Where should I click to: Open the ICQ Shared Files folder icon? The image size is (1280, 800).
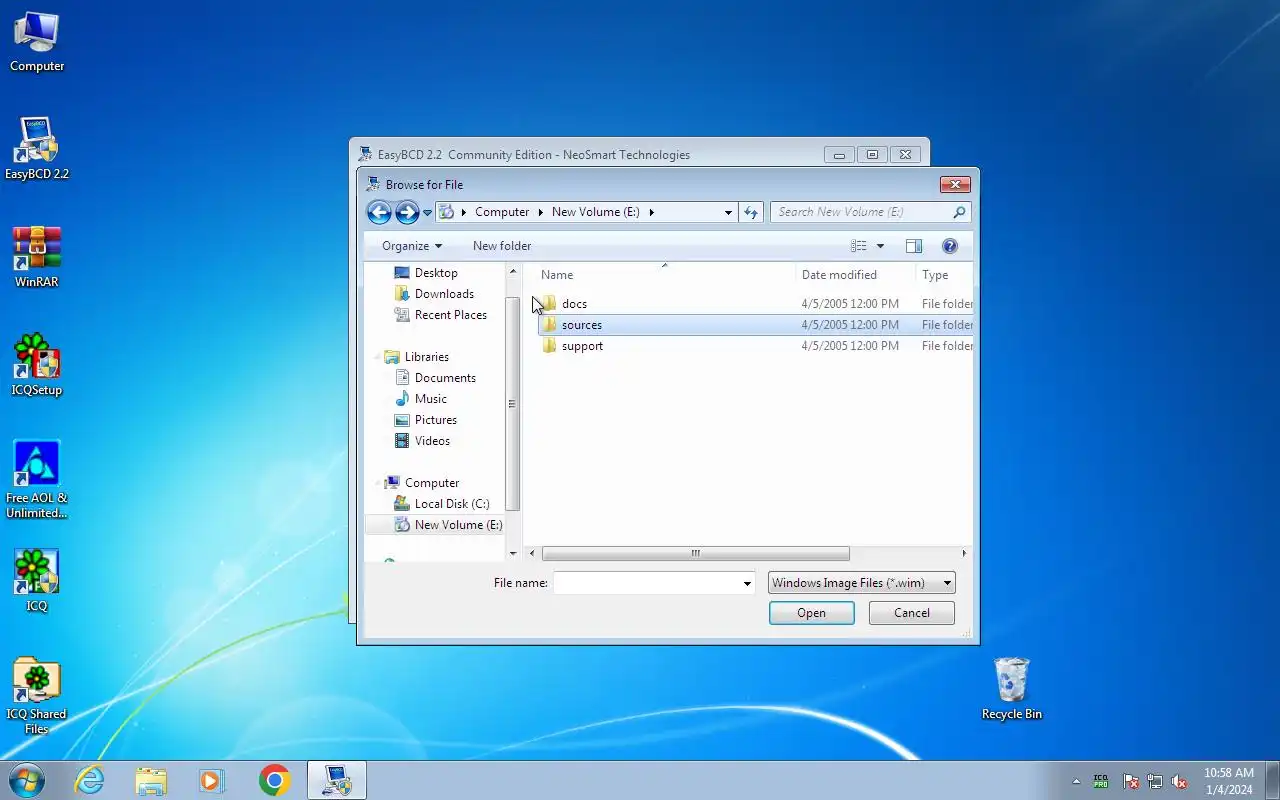point(37,696)
